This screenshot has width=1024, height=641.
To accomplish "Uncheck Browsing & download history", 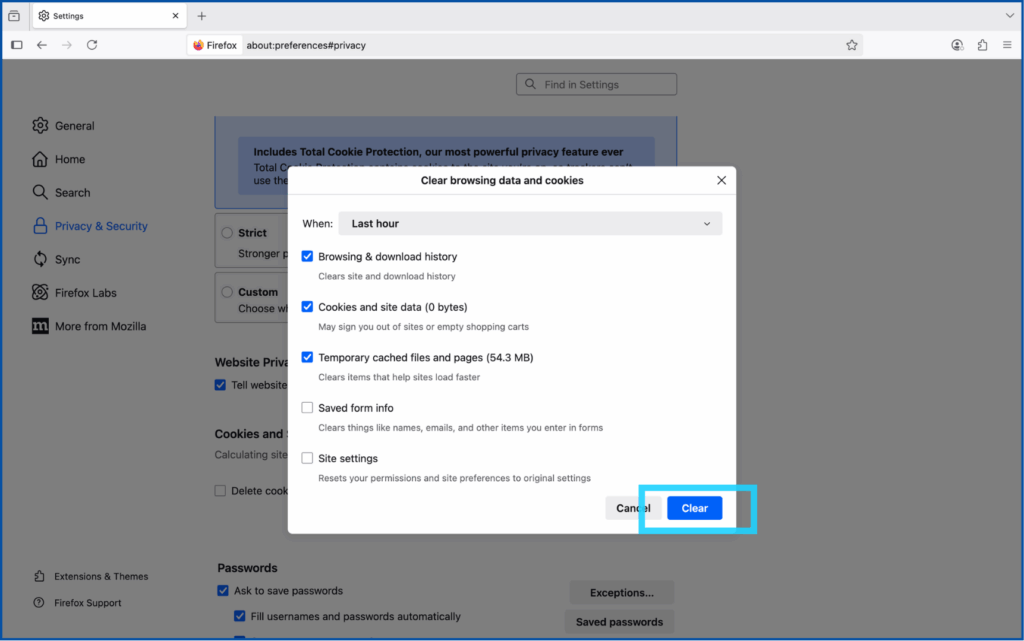I will coord(308,257).
